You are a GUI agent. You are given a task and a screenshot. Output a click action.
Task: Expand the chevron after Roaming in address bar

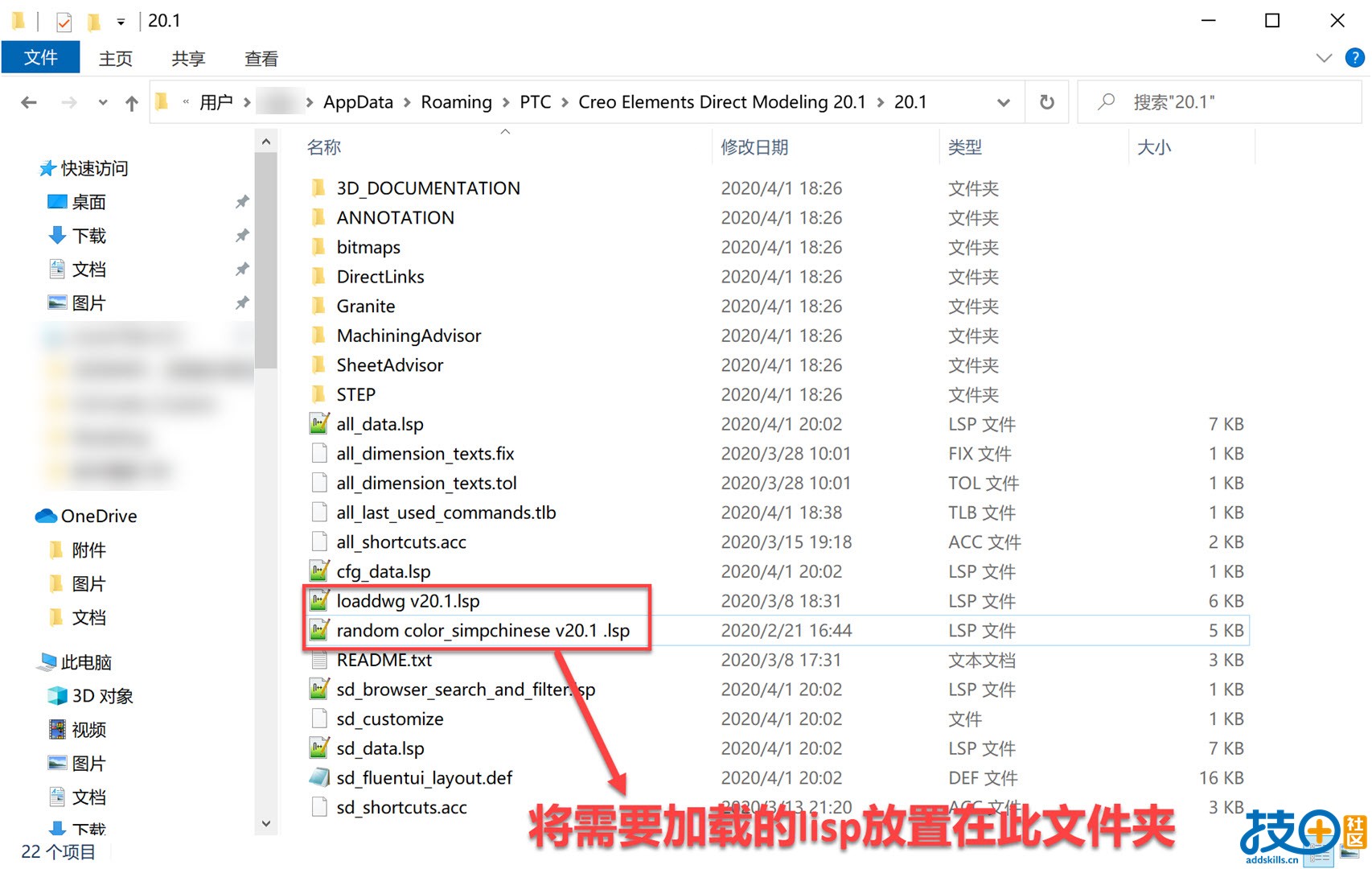point(506,102)
